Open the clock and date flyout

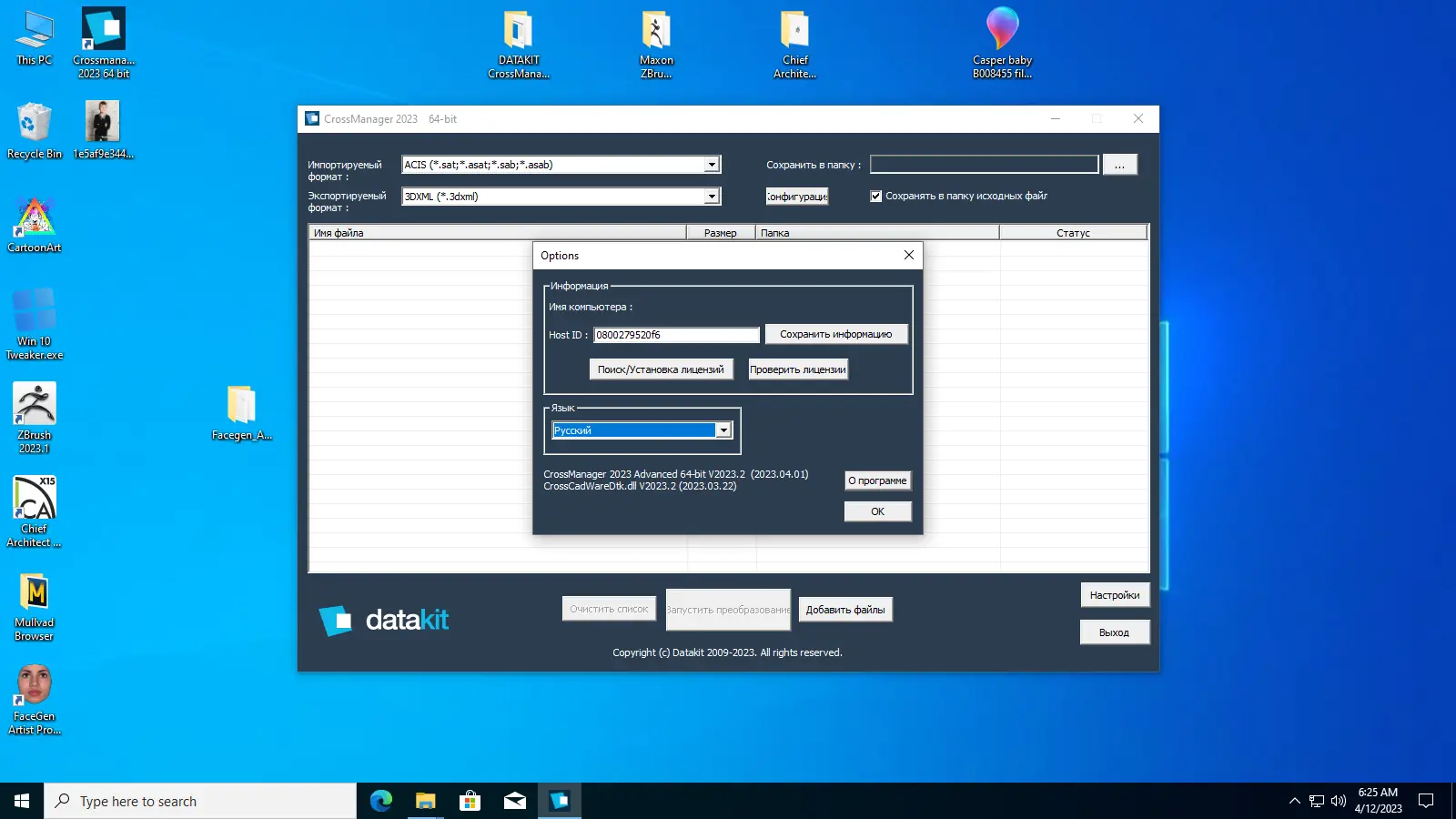pos(1378,801)
